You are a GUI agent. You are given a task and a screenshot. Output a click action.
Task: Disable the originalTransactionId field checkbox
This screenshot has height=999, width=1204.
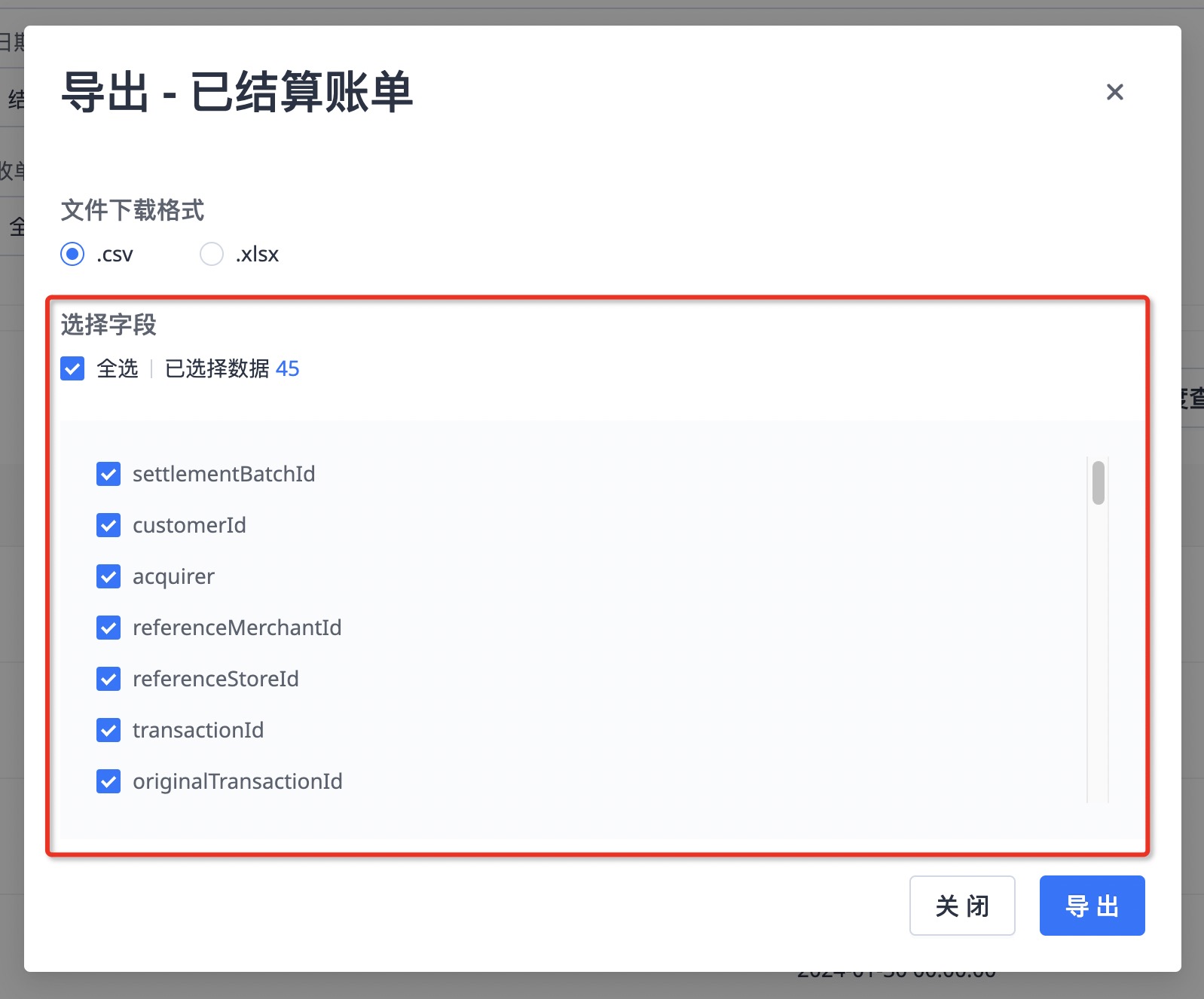point(108,781)
